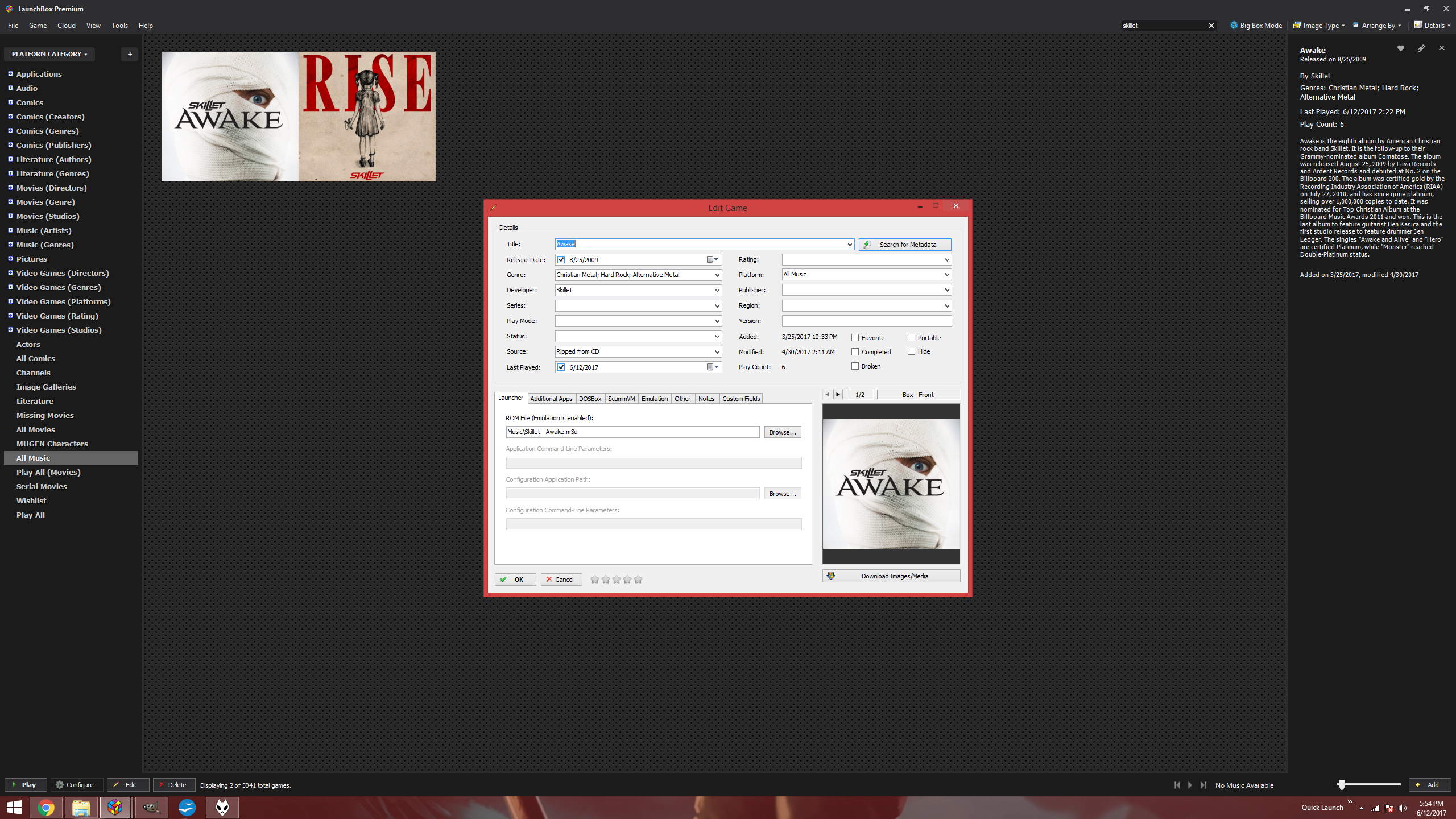This screenshot has width=1456, height=819.
Task: Set rating to the third star
Action: [x=617, y=580]
